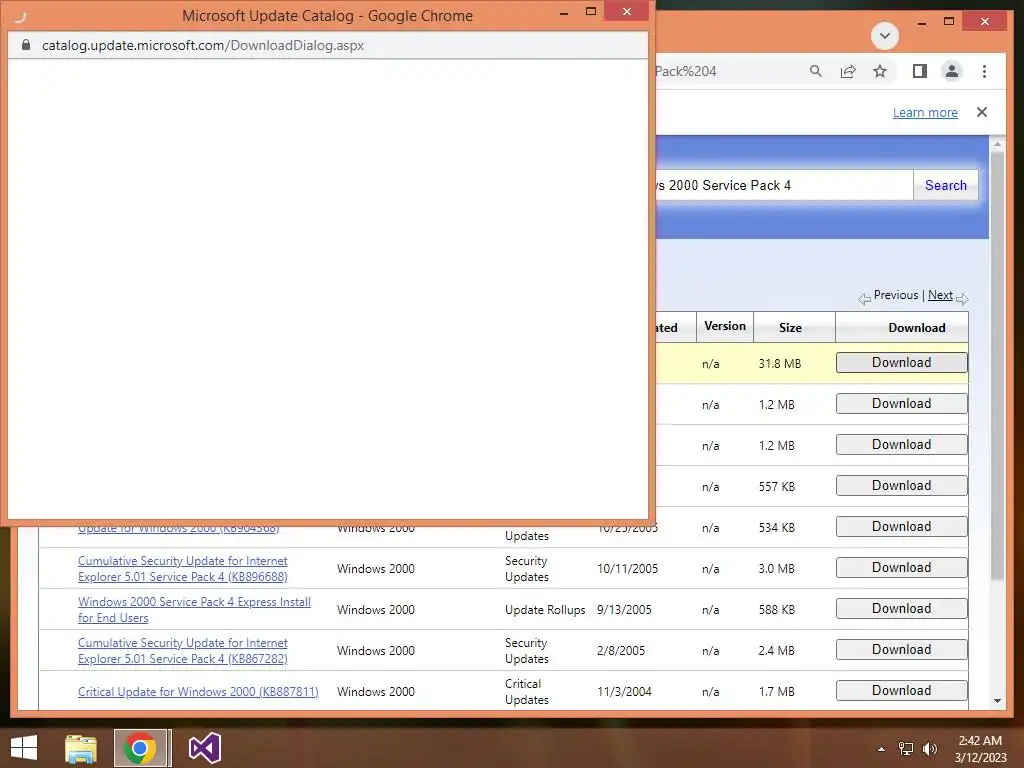Open the Learn more link
Screen dimensions: 1024x768
pos(925,112)
